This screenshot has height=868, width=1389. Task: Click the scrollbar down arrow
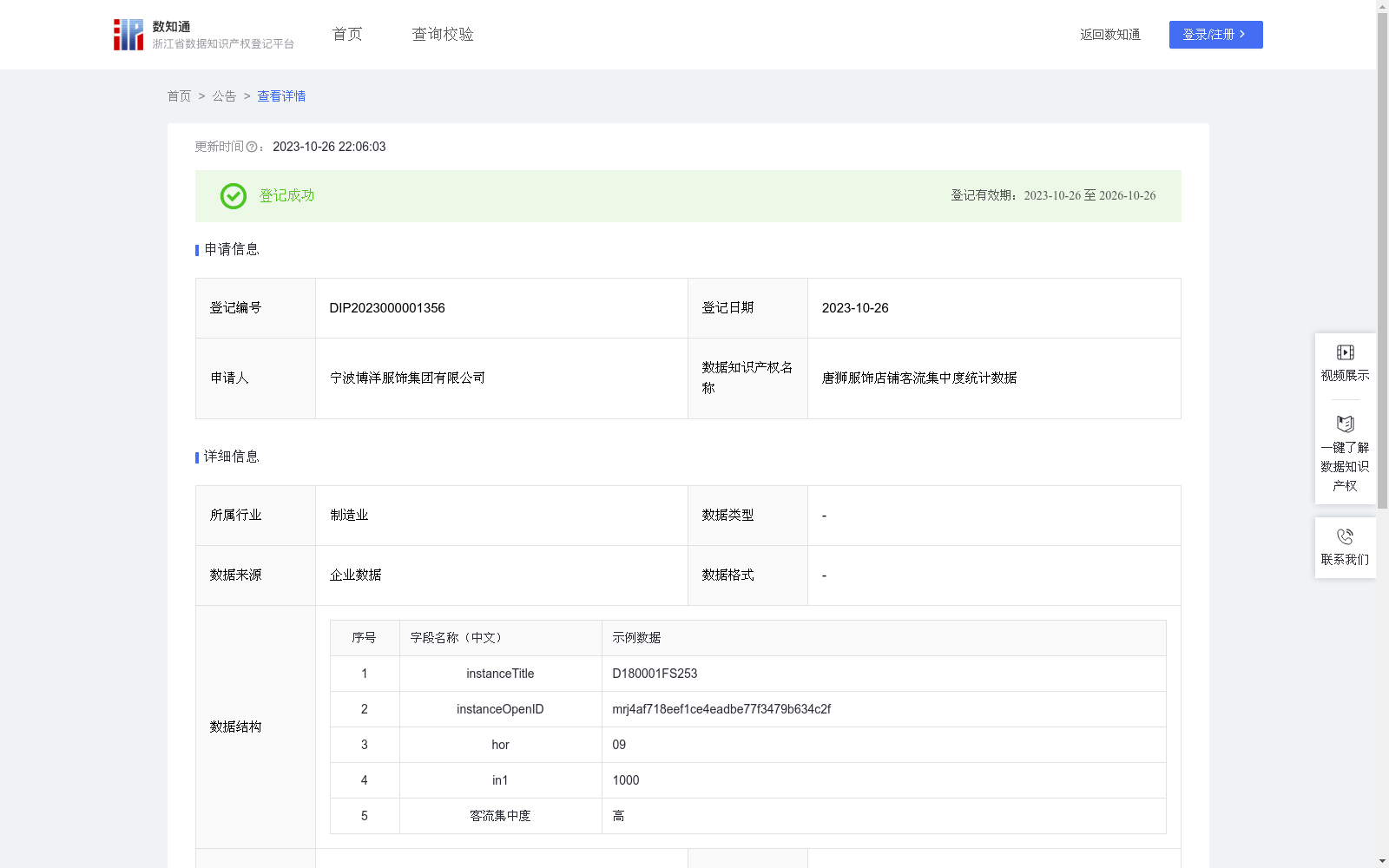point(1382,861)
